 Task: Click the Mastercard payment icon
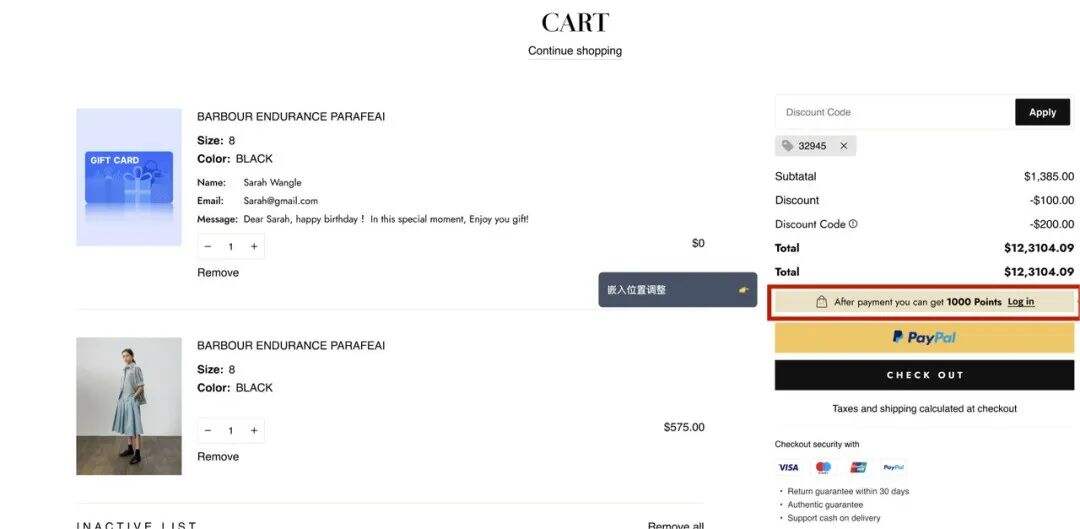pyautogui.click(x=823, y=467)
